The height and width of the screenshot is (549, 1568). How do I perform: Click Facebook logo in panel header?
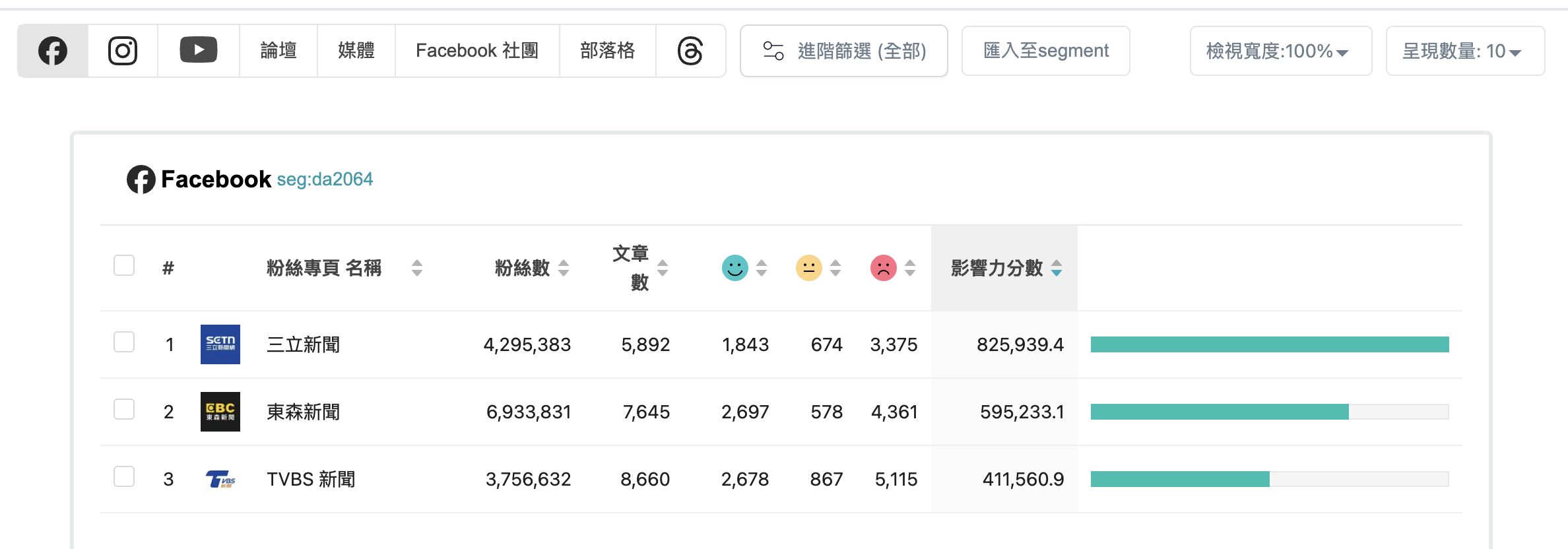(x=141, y=179)
